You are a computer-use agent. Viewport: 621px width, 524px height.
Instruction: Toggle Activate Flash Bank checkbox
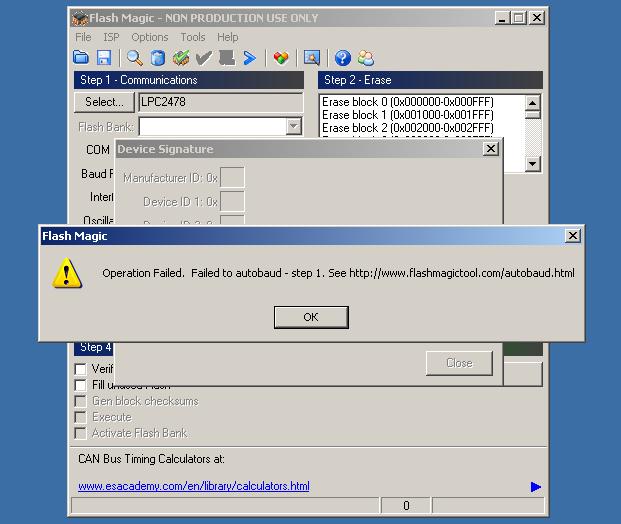pyautogui.click(x=80, y=433)
